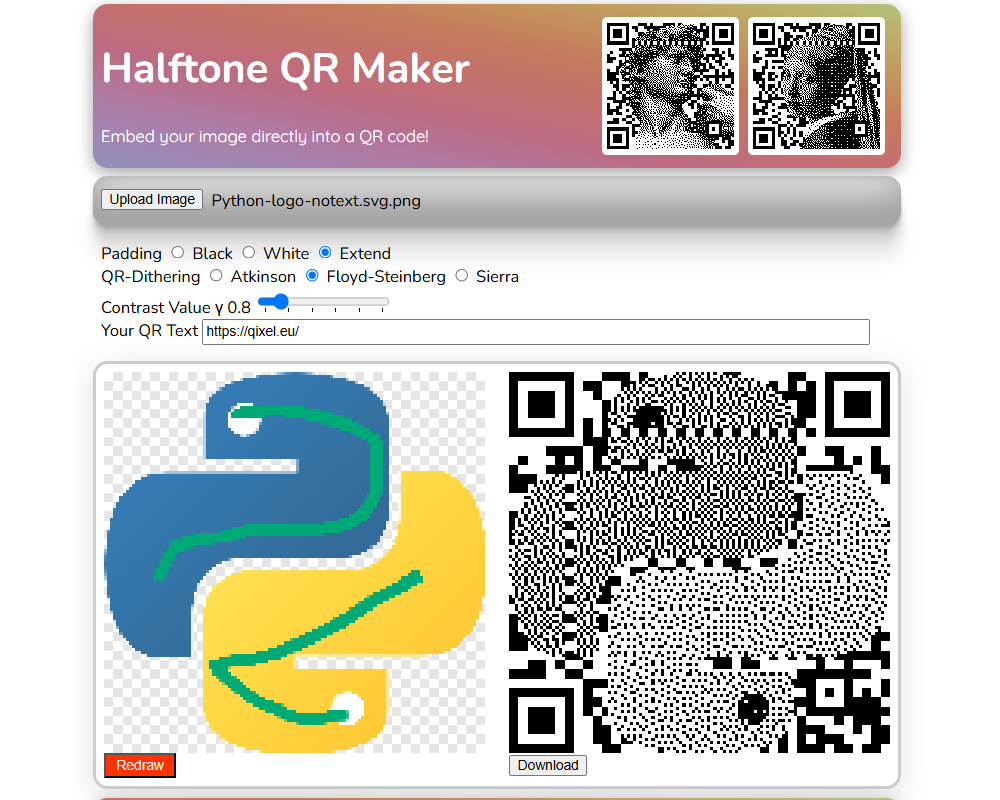Click the Halftone QR Maker title
Image resolution: width=1000 pixels, height=800 pixels.
(x=285, y=68)
